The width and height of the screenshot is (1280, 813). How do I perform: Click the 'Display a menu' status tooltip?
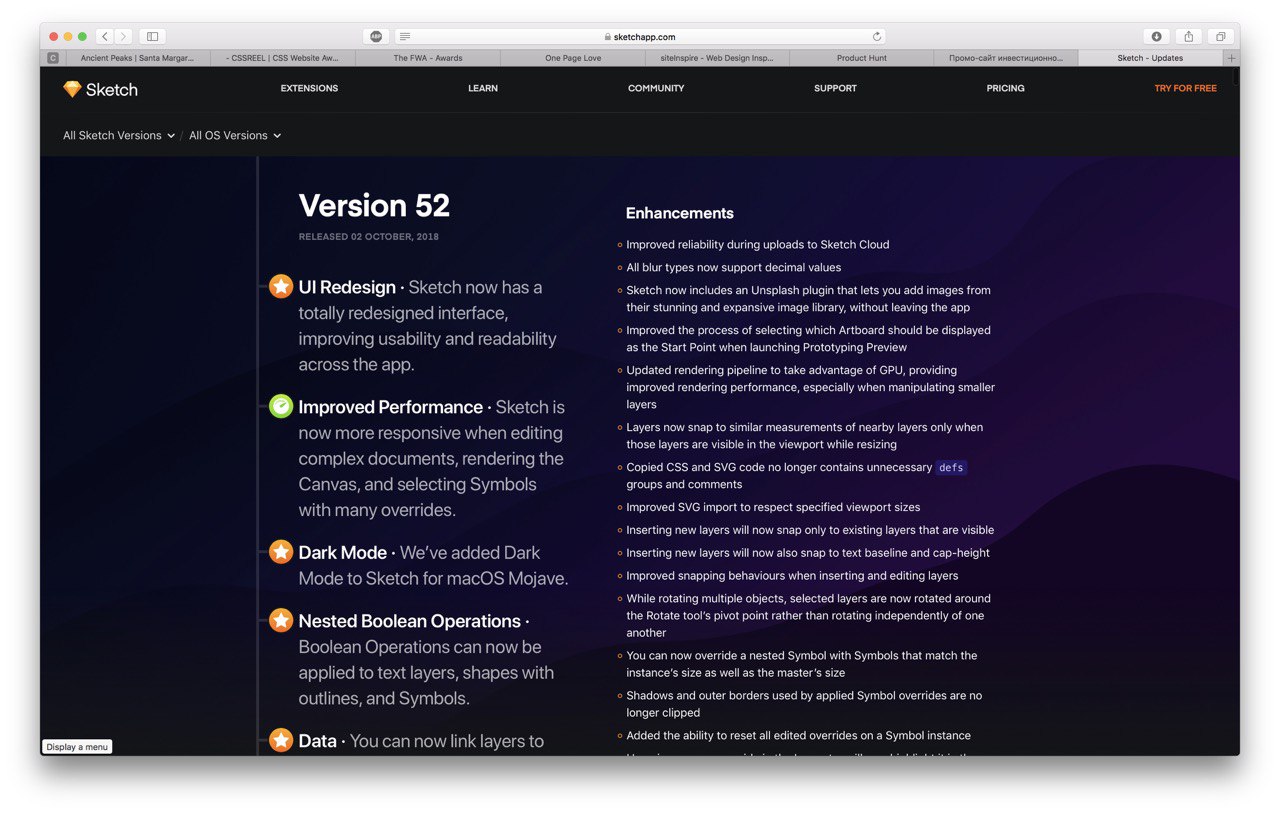pos(77,747)
